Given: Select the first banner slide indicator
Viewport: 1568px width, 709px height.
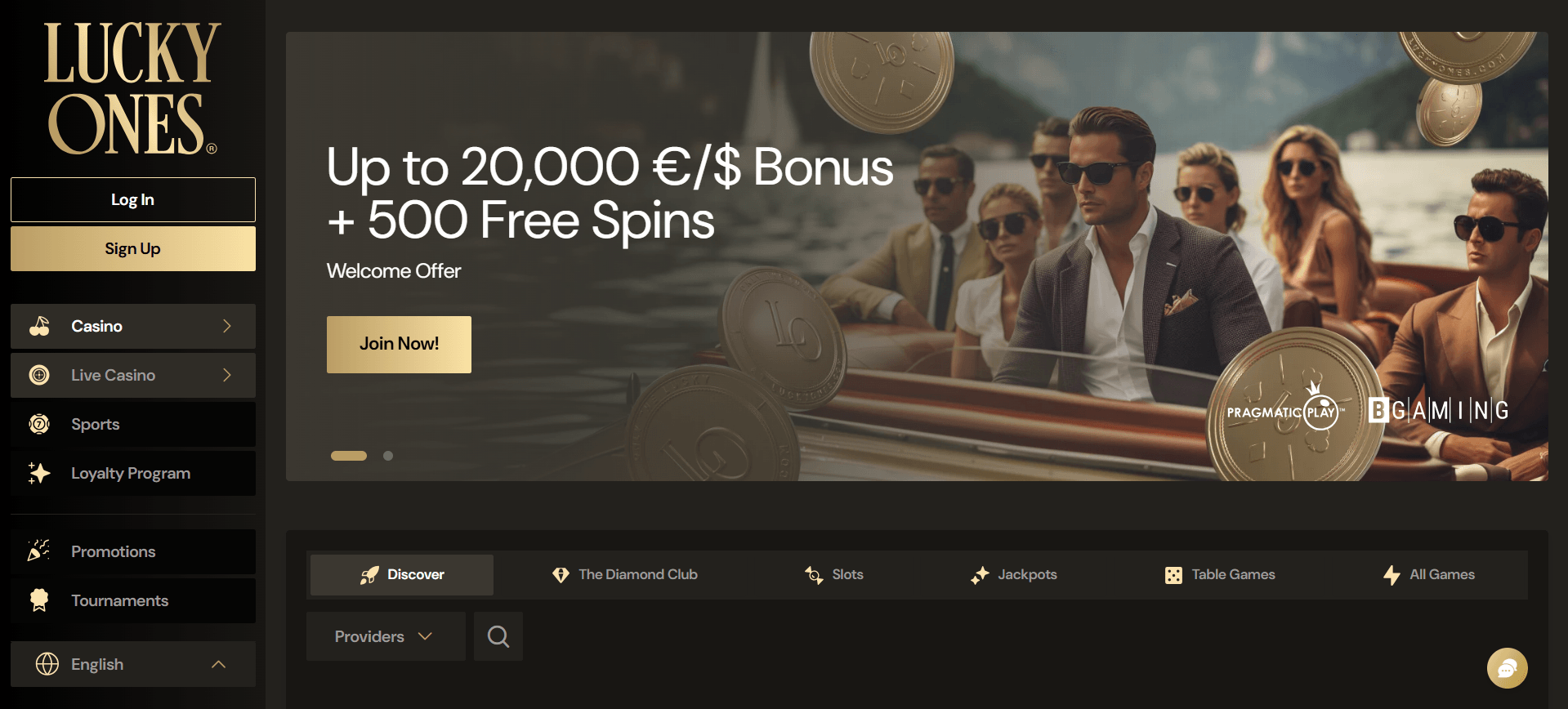Looking at the screenshot, I should click(x=349, y=456).
